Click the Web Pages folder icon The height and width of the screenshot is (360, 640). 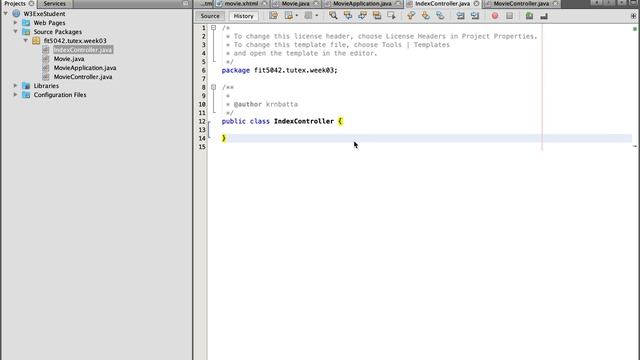26,22
